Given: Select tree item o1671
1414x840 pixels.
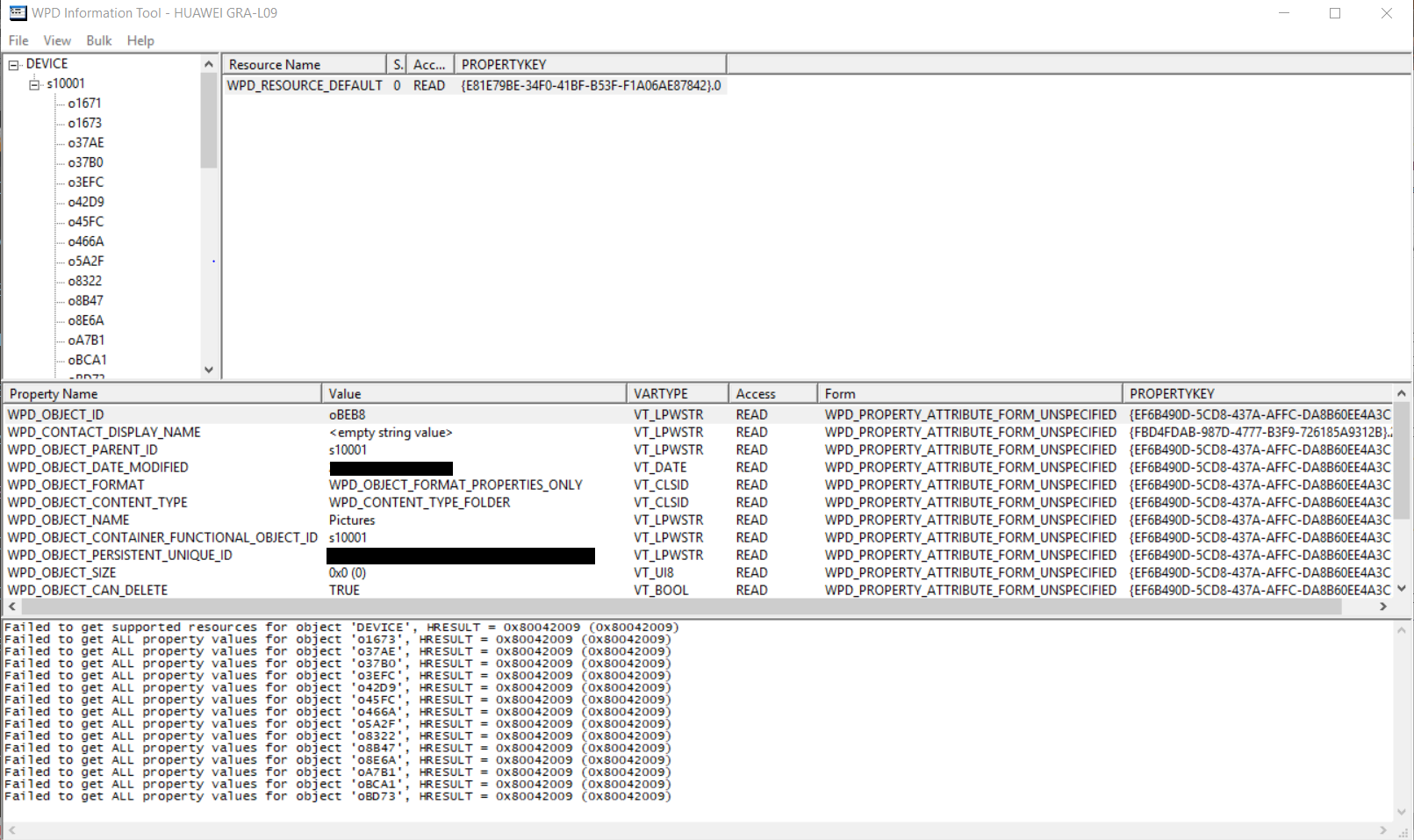Looking at the screenshot, I should [x=84, y=103].
